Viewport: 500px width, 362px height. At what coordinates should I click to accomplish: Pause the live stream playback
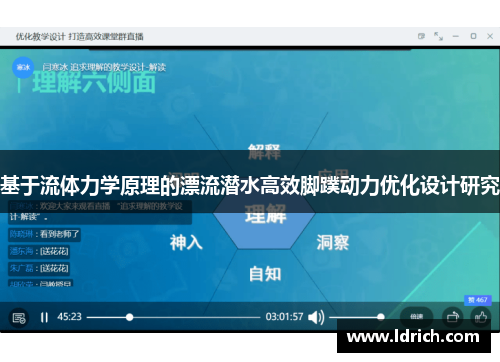[44, 317]
